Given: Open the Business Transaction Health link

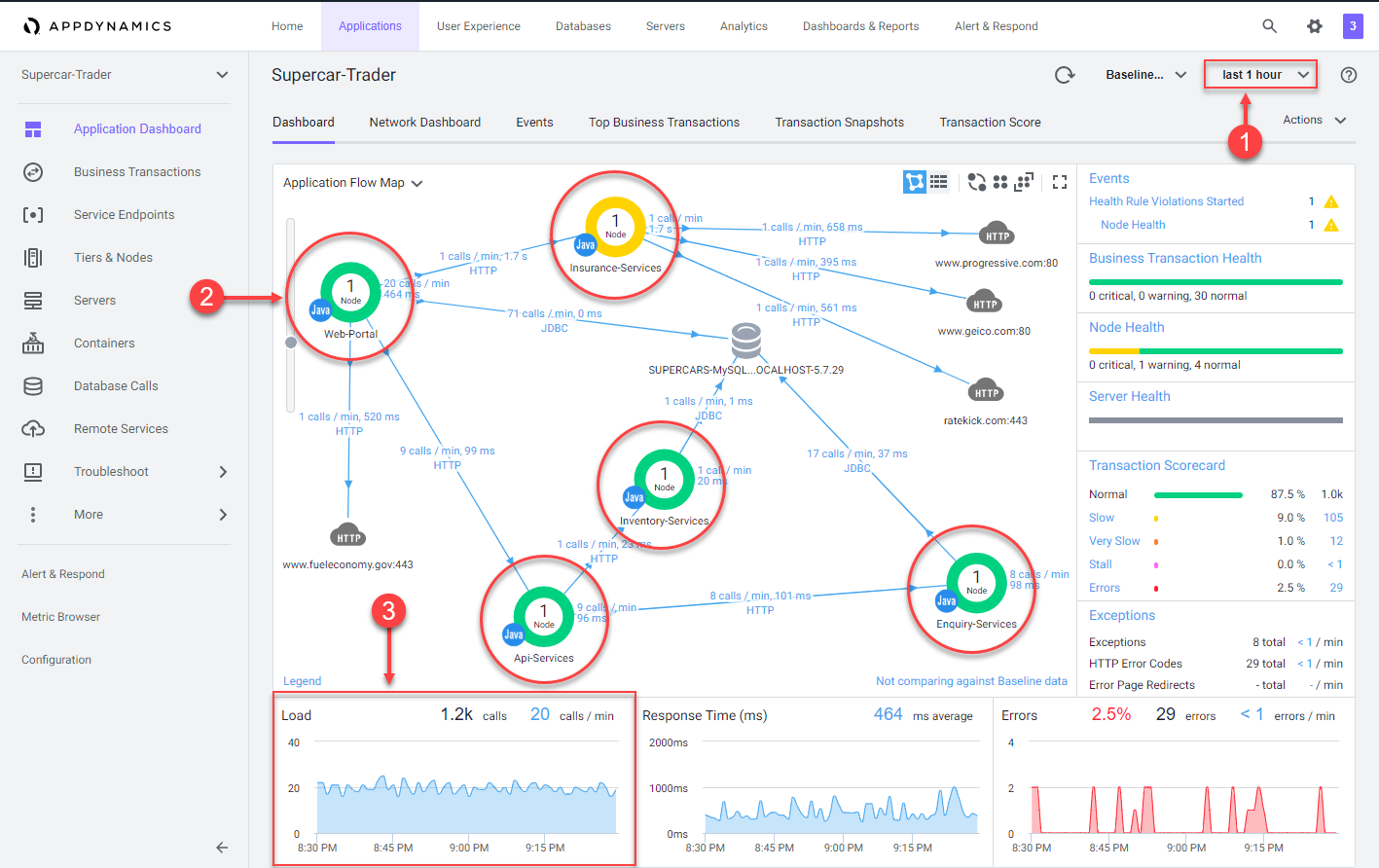Looking at the screenshot, I should click(1175, 258).
